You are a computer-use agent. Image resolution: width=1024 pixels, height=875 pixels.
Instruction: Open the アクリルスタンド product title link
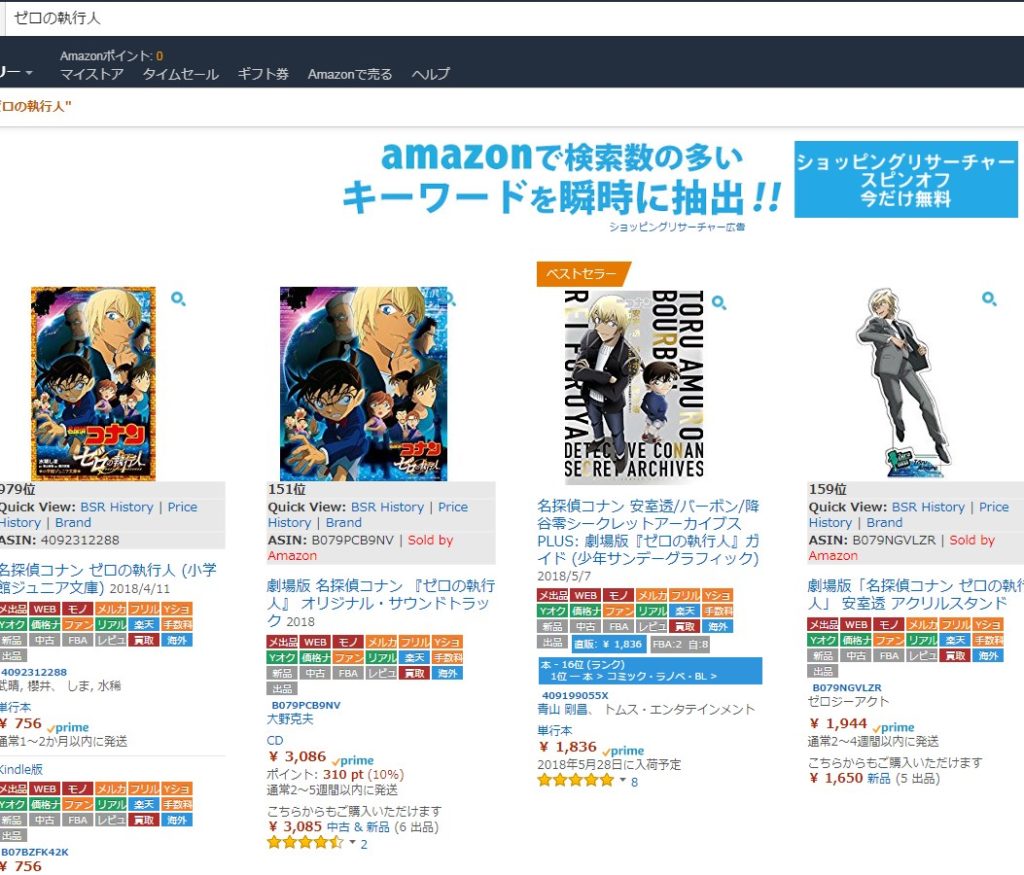click(916, 594)
